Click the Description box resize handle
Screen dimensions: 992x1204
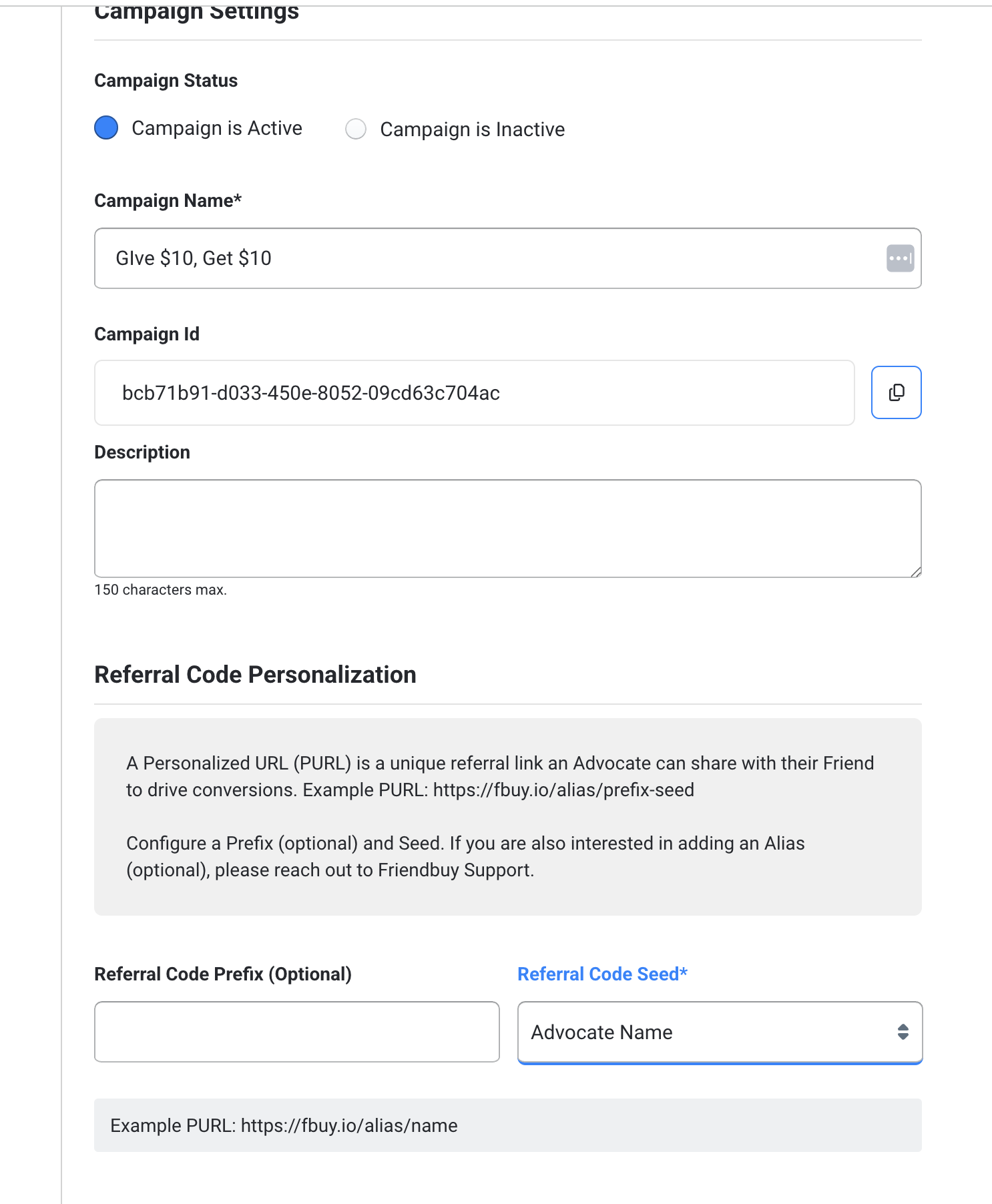pyautogui.click(x=915, y=571)
